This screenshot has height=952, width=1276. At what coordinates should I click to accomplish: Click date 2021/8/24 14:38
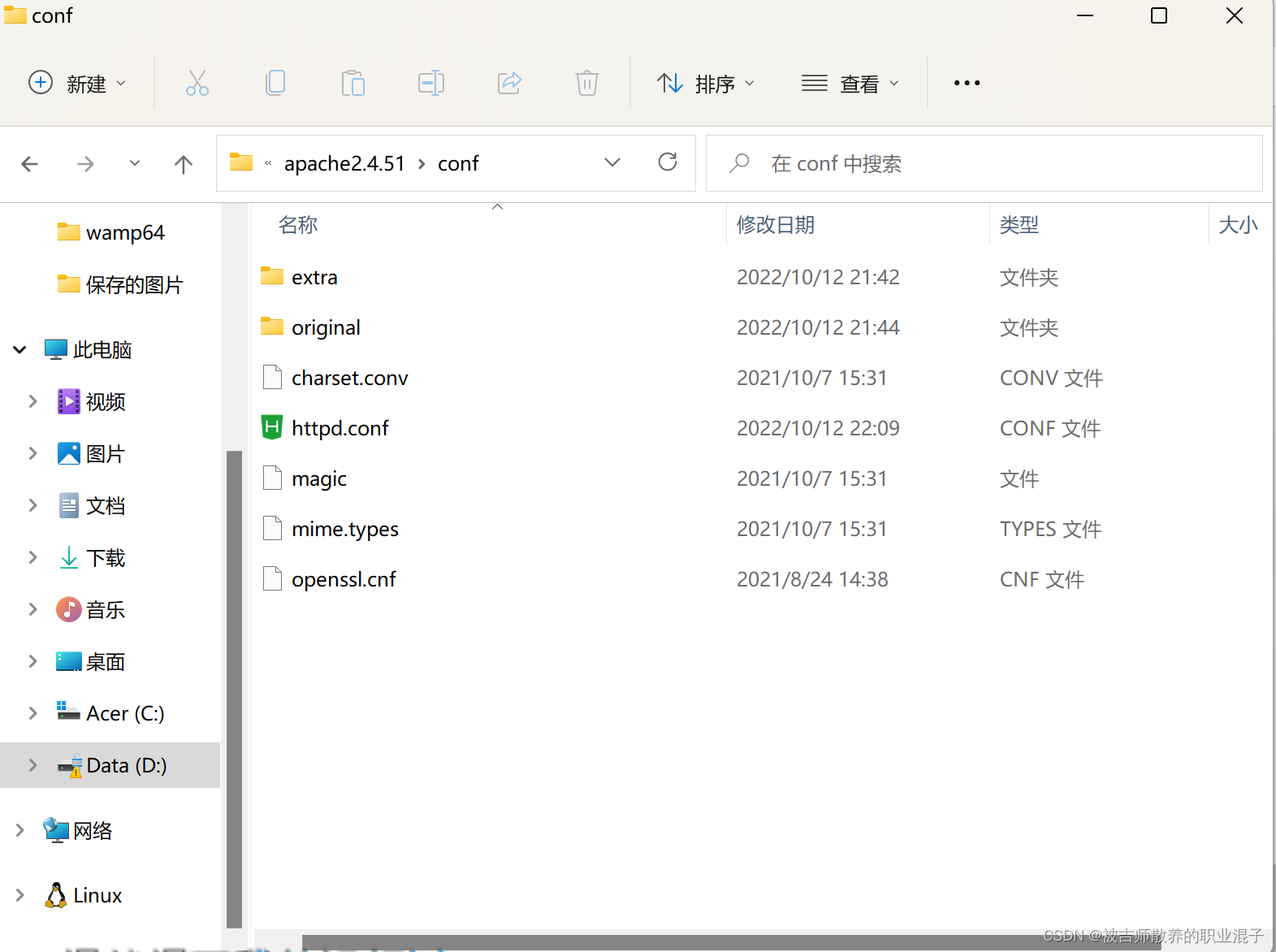(812, 579)
